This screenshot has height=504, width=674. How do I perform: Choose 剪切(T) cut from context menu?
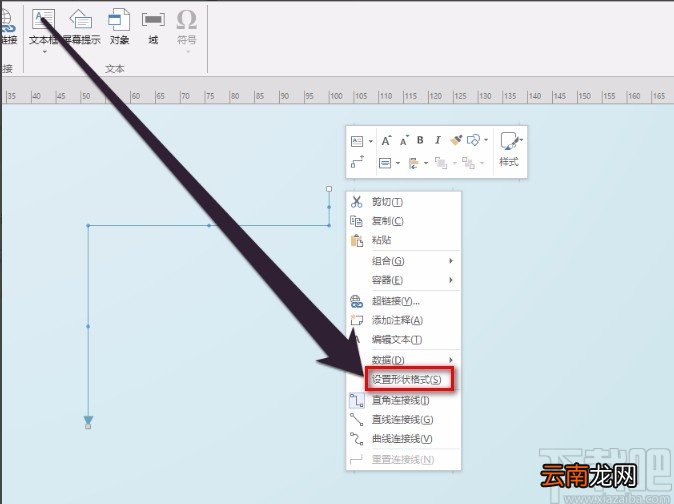click(404, 202)
